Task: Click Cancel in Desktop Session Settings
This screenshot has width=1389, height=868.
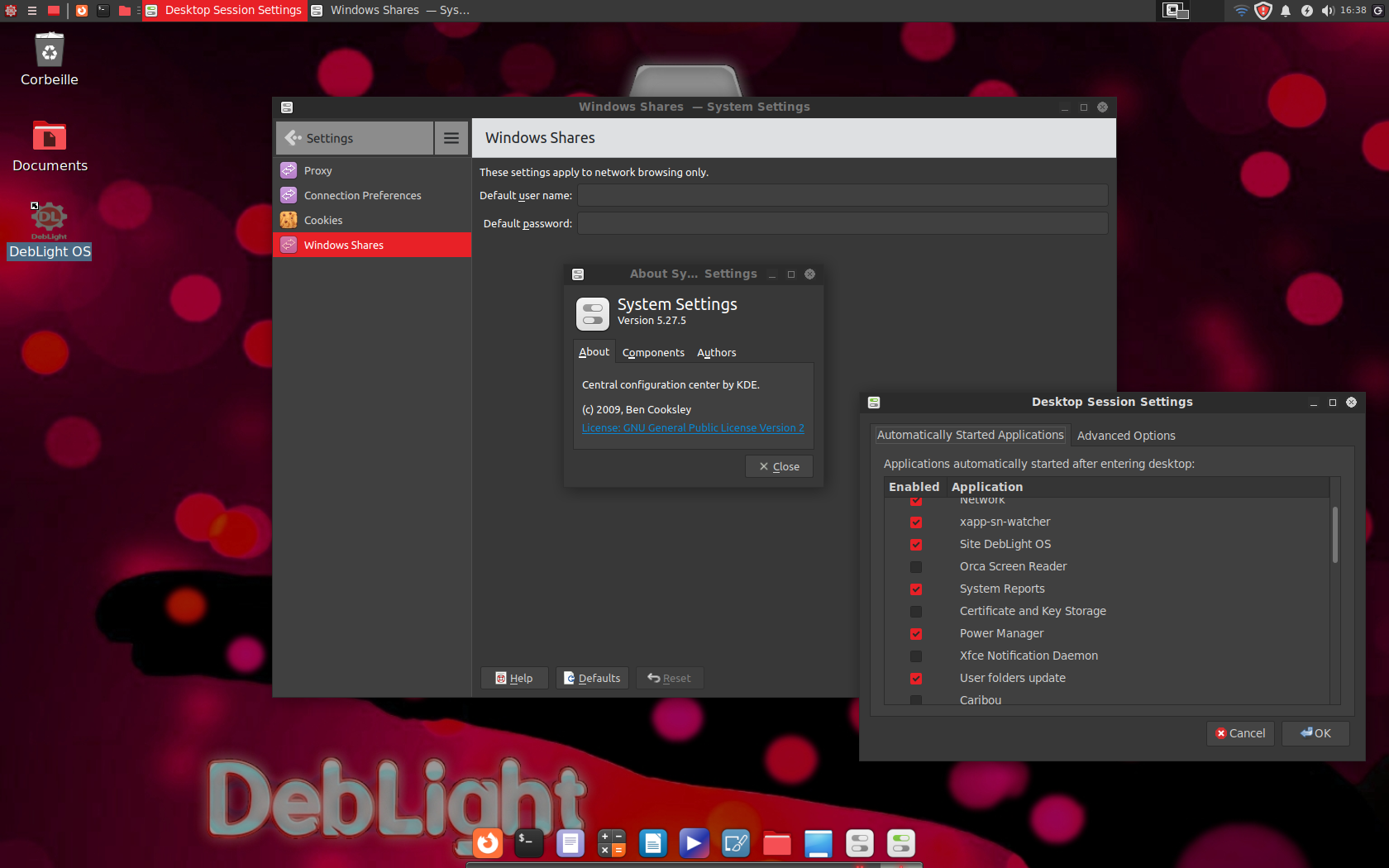Action: click(x=1241, y=733)
